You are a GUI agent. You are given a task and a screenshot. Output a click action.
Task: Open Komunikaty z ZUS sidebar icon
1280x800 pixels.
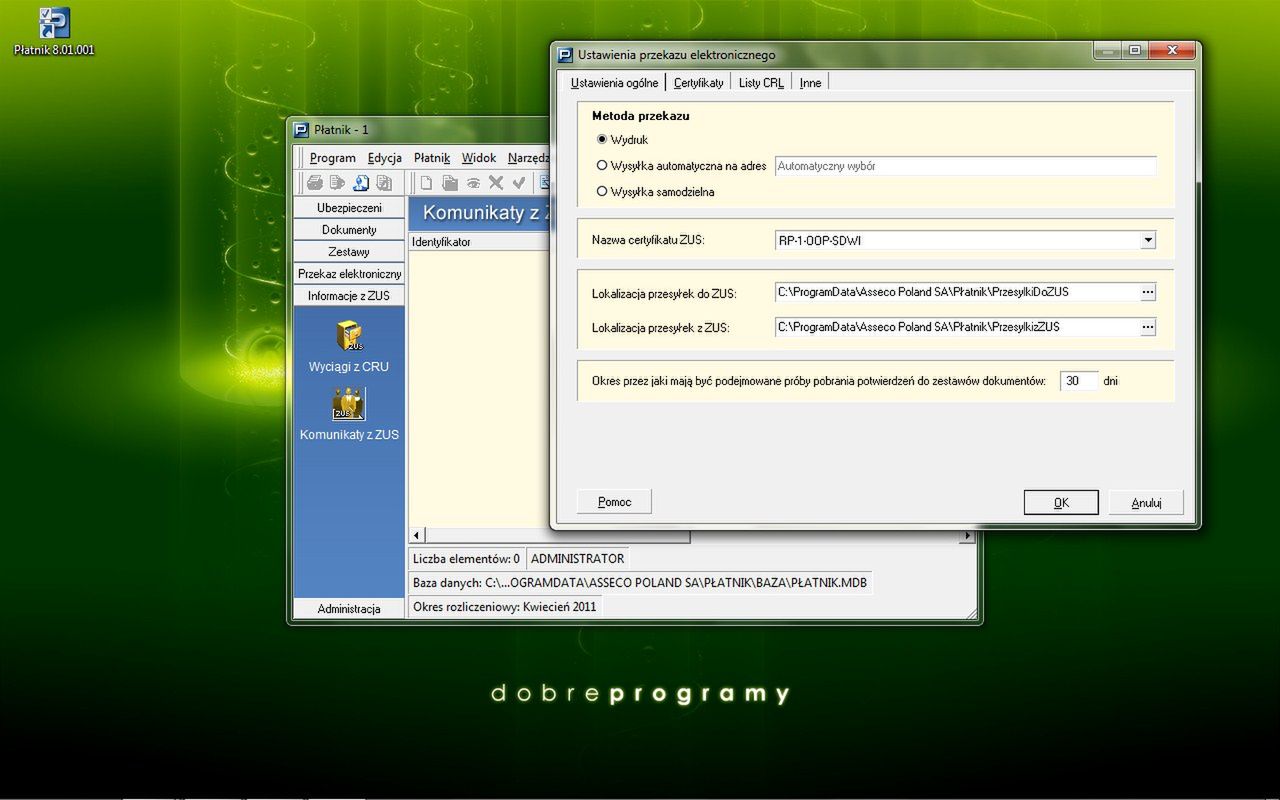coord(349,414)
